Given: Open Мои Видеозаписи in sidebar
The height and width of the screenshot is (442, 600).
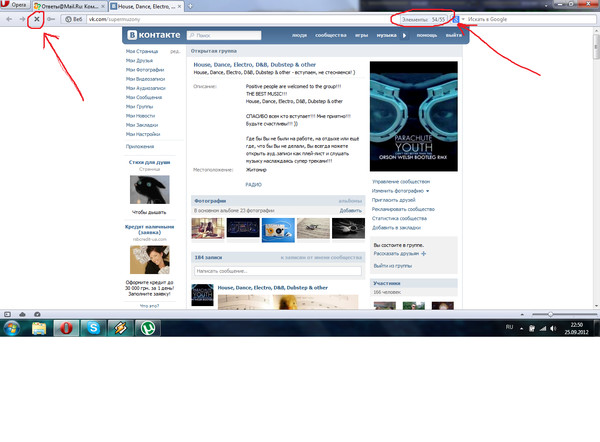Looking at the screenshot, I should (x=145, y=79).
